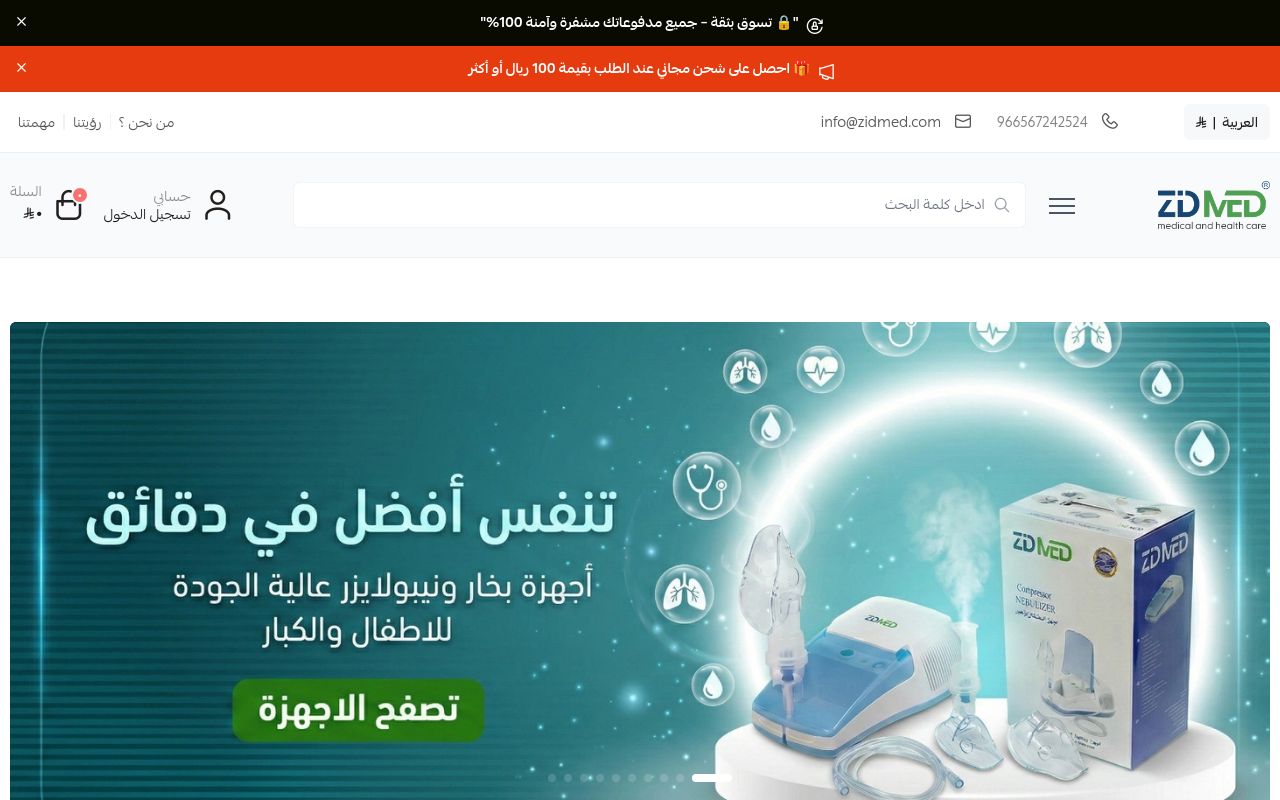Click the green تصفح الاجهزة button

pyautogui.click(x=358, y=710)
